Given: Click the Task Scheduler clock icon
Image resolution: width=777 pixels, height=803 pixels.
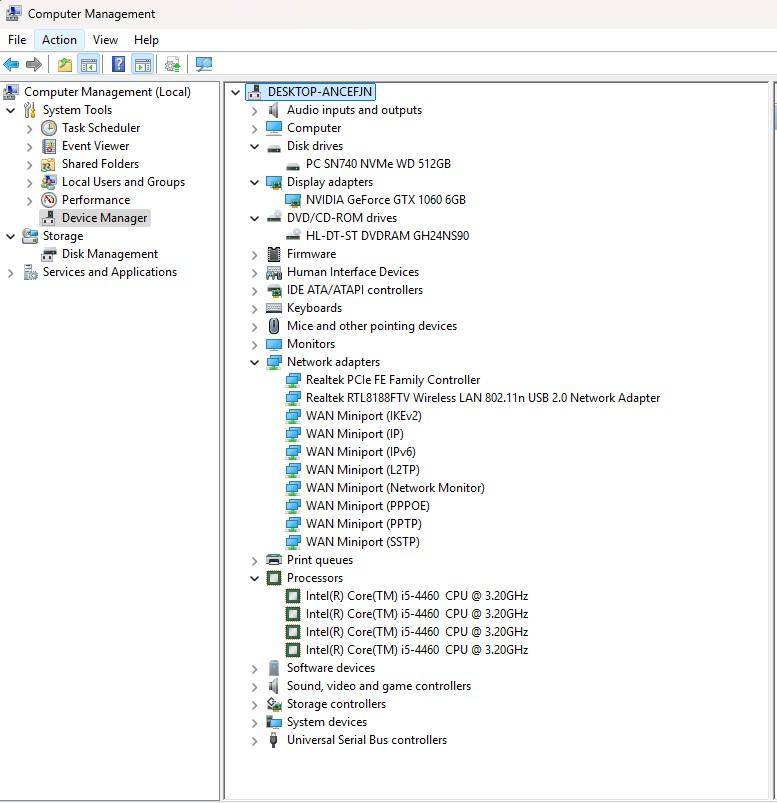Looking at the screenshot, I should (x=49, y=128).
